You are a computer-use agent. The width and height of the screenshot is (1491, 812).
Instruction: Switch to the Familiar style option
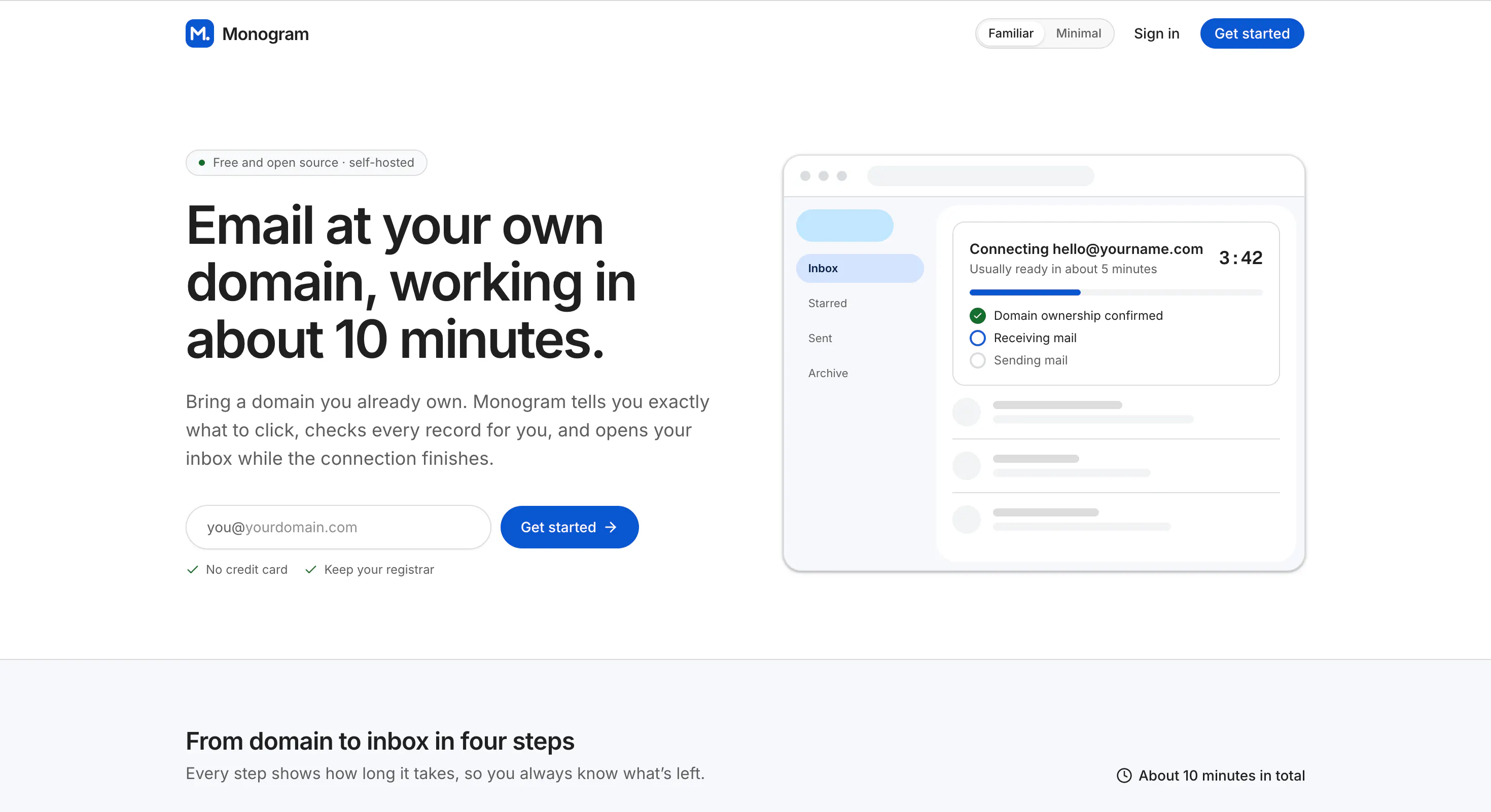(1011, 33)
